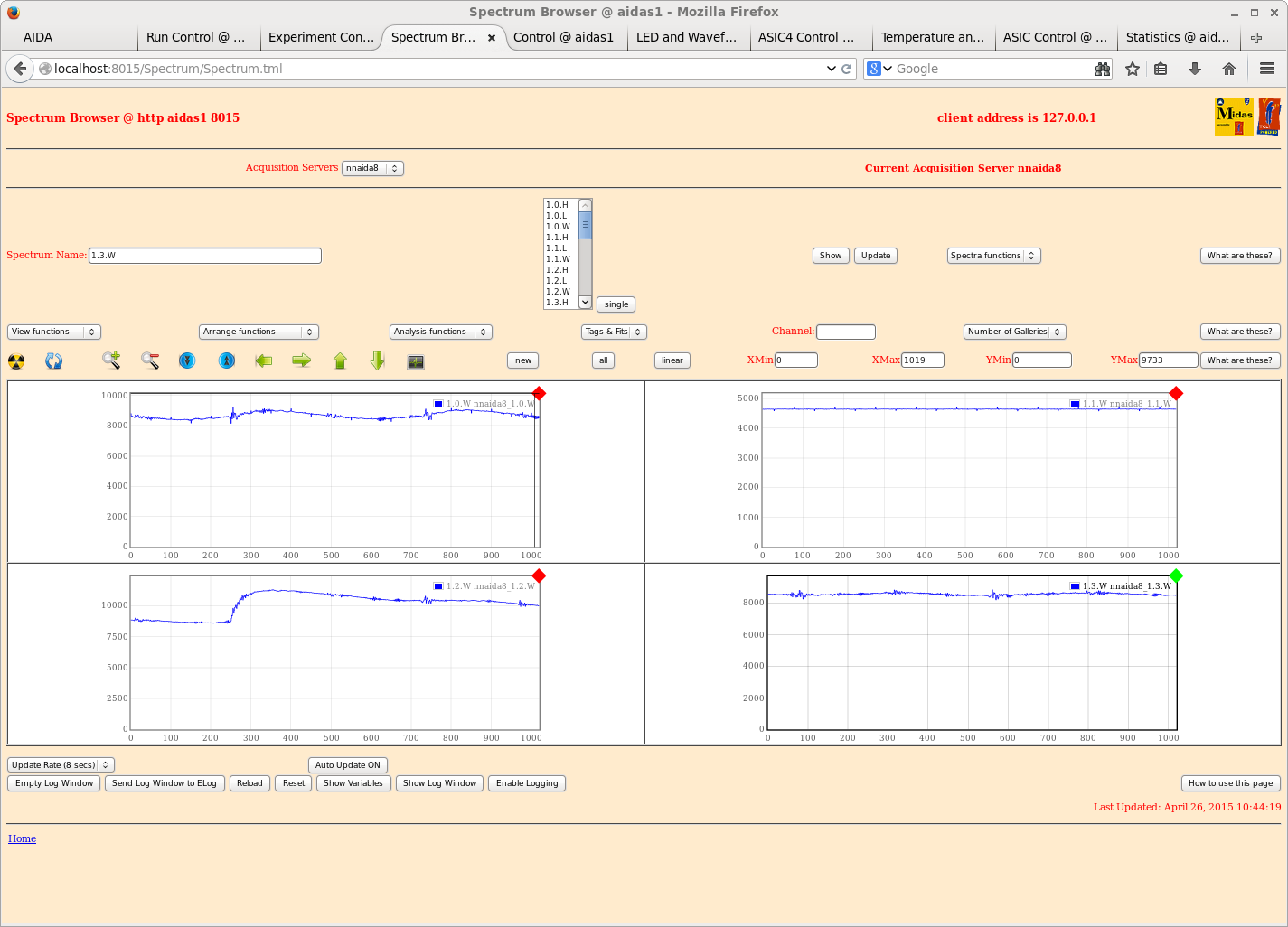This screenshot has height=927, width=1288.
Task: Switch to the Statistics @ aidas tab
Action: click(x=1178, y=37)
